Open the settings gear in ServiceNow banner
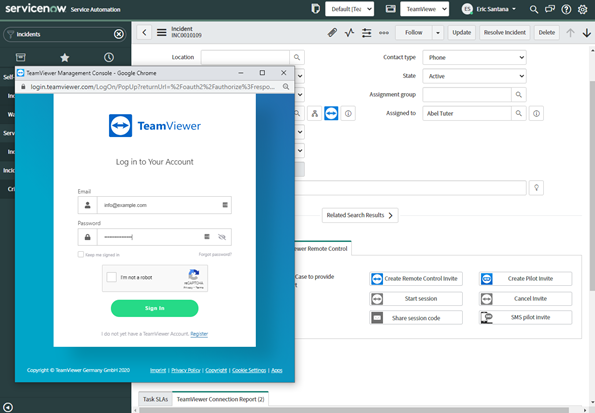Image resolution: width=595 pixels, height=413 pixels. (x=582, y=9)
